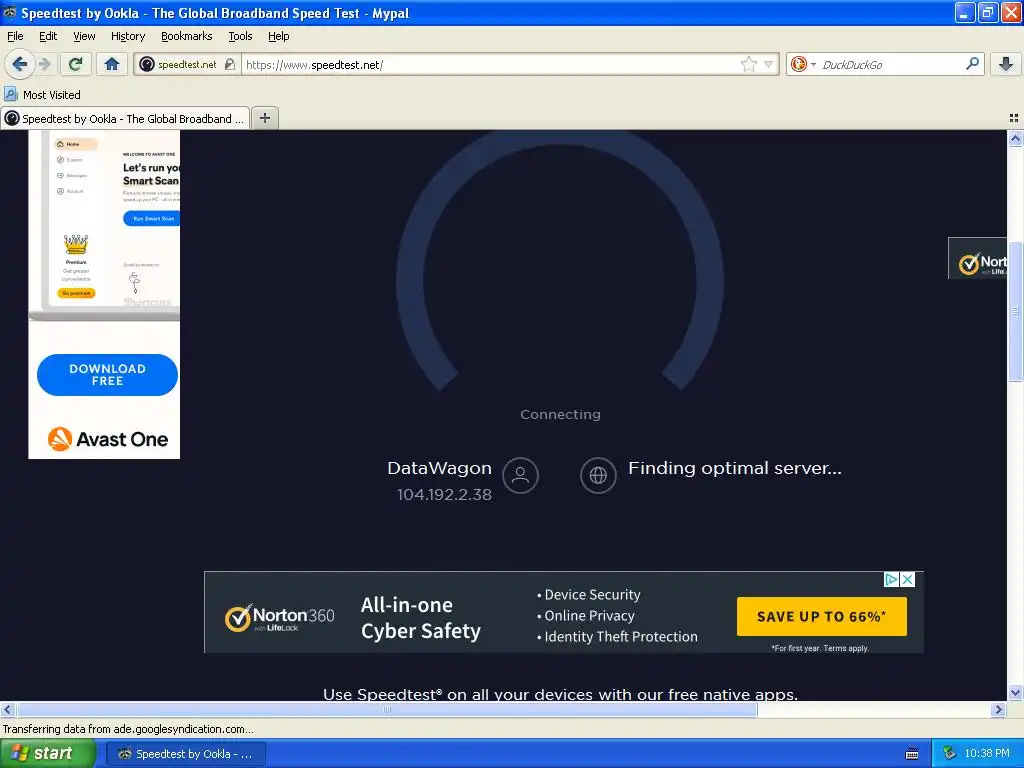Open the View menu

point(84,36)
